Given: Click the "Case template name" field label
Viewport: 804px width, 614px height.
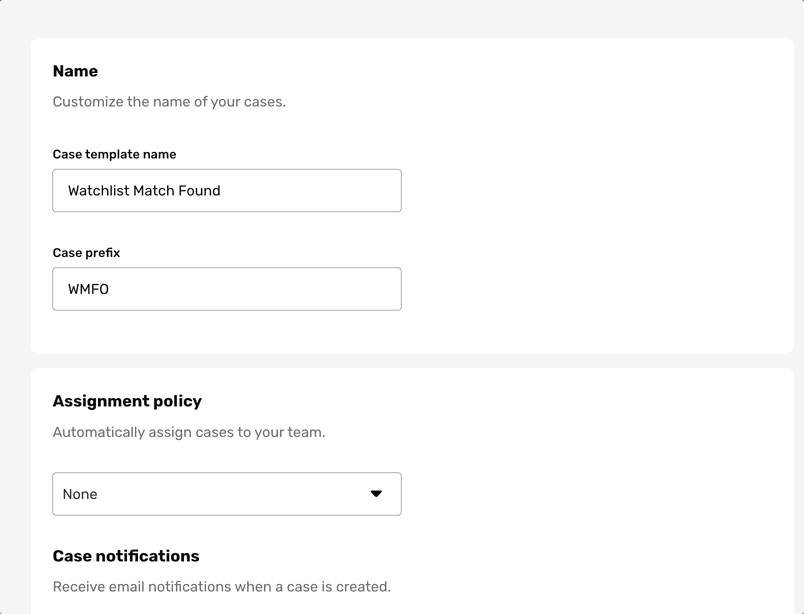Looking at the screenshot, I should (x=114, y=154).
